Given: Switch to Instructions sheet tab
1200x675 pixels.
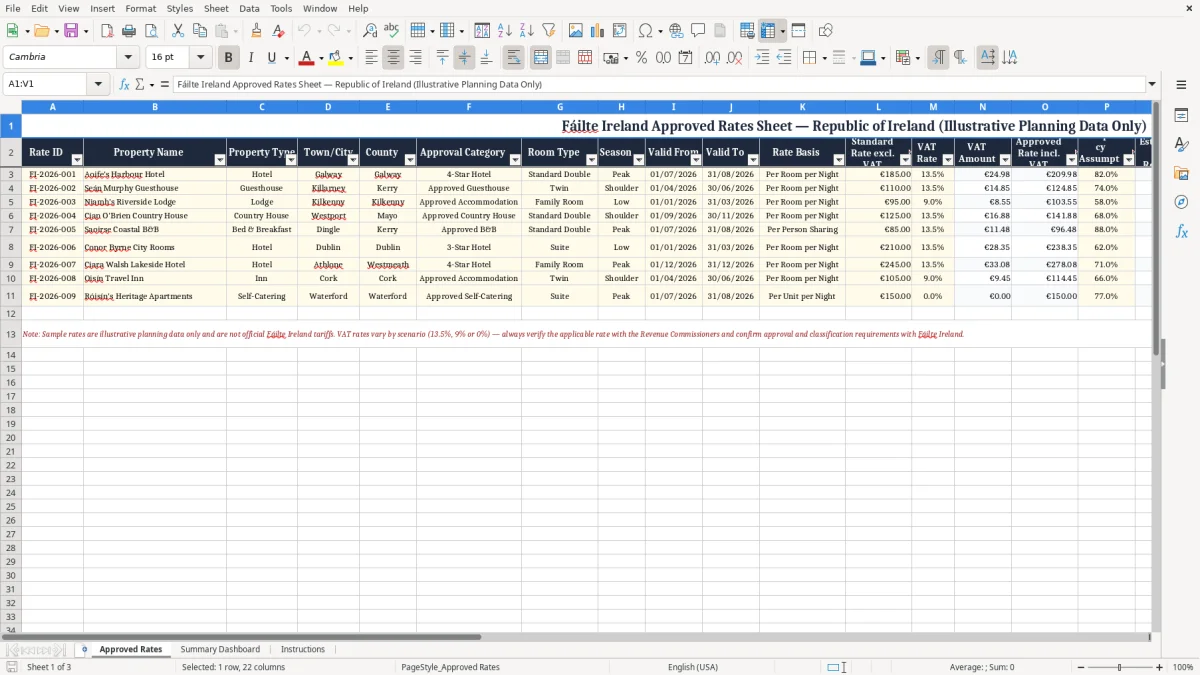Looking at the screenshot, I should (302, 649).
